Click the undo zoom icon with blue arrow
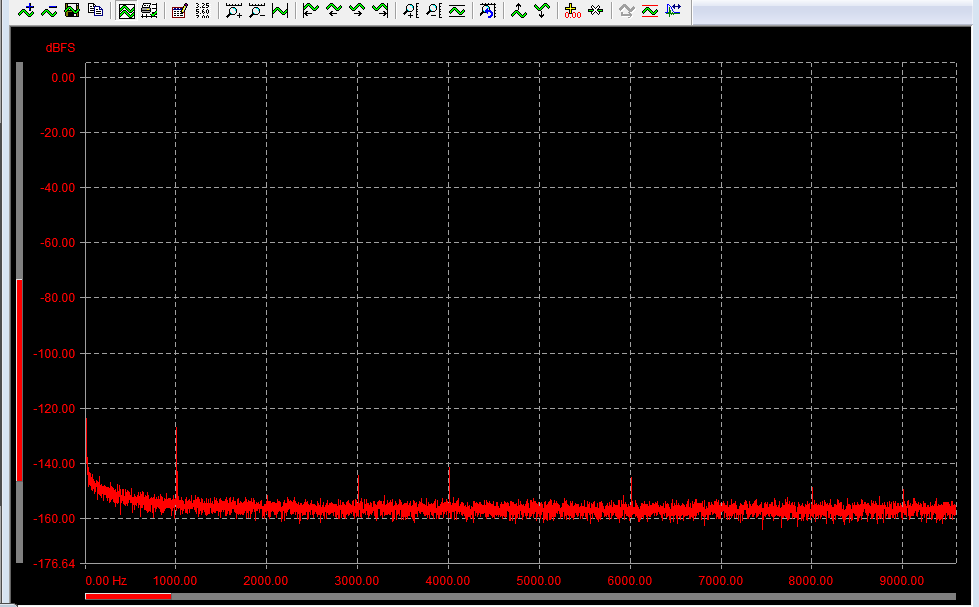The height and width of the screenshot is (607, 979). 488,11
